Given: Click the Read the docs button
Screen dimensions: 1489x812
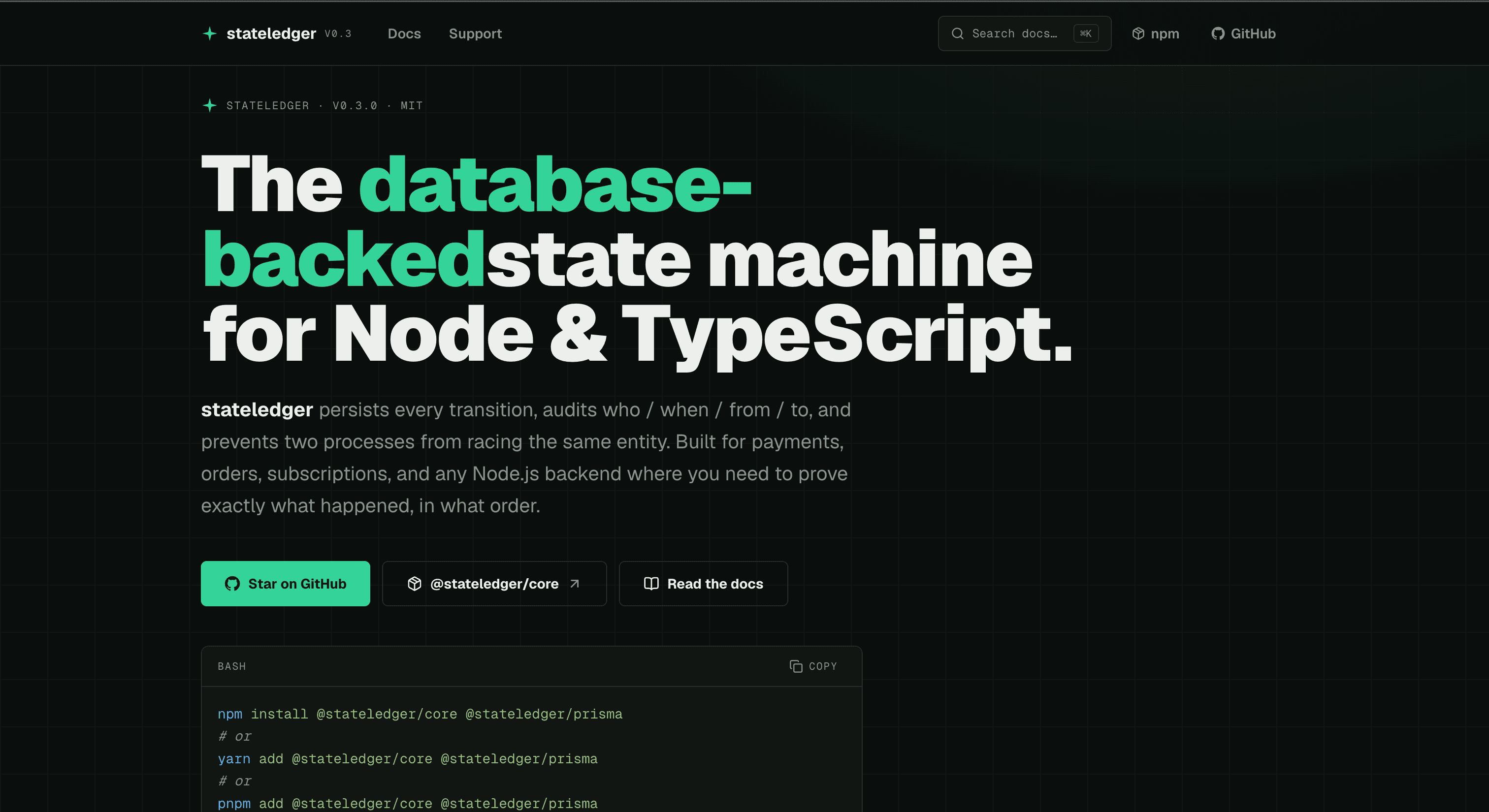Looking at the screenshot, I should (703, 583).
